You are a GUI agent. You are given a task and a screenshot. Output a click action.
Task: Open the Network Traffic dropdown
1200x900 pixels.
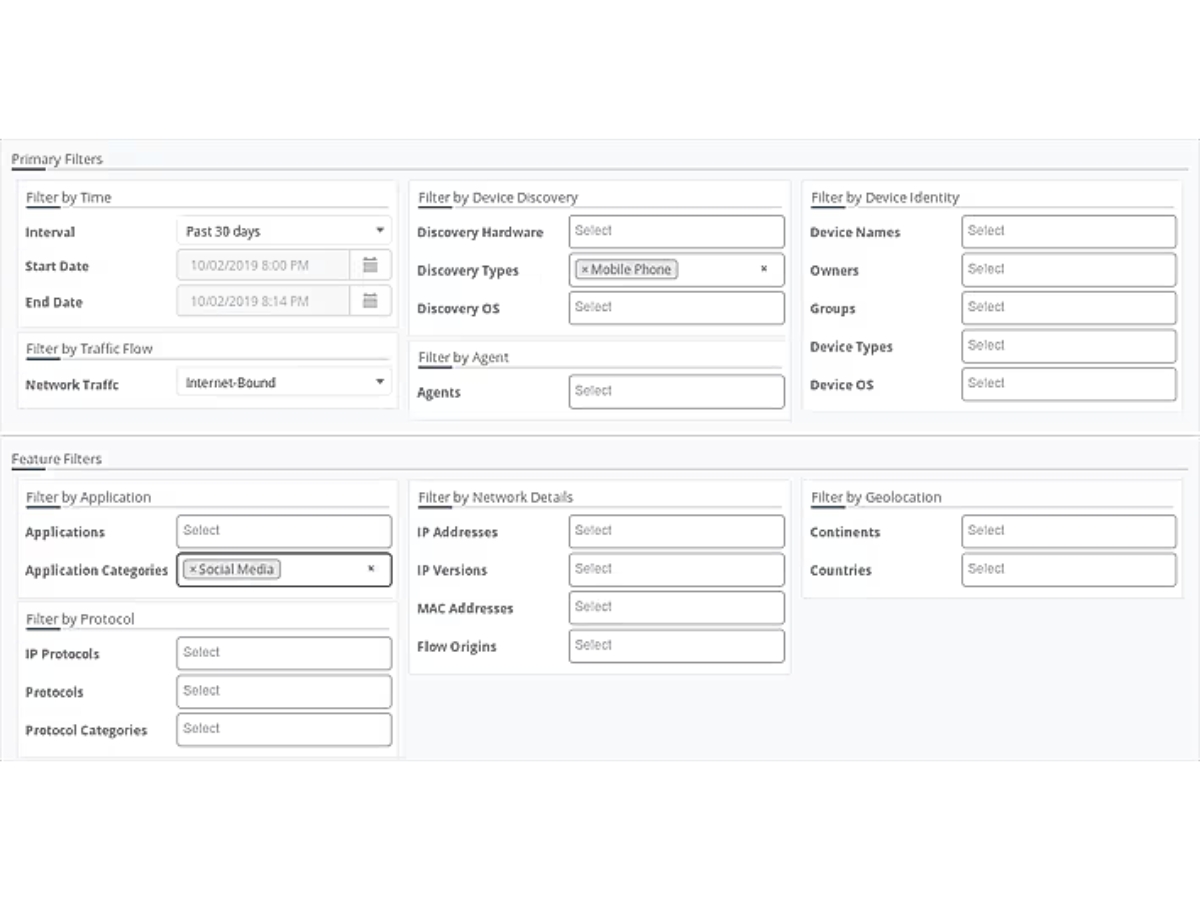tap(284, 382)
